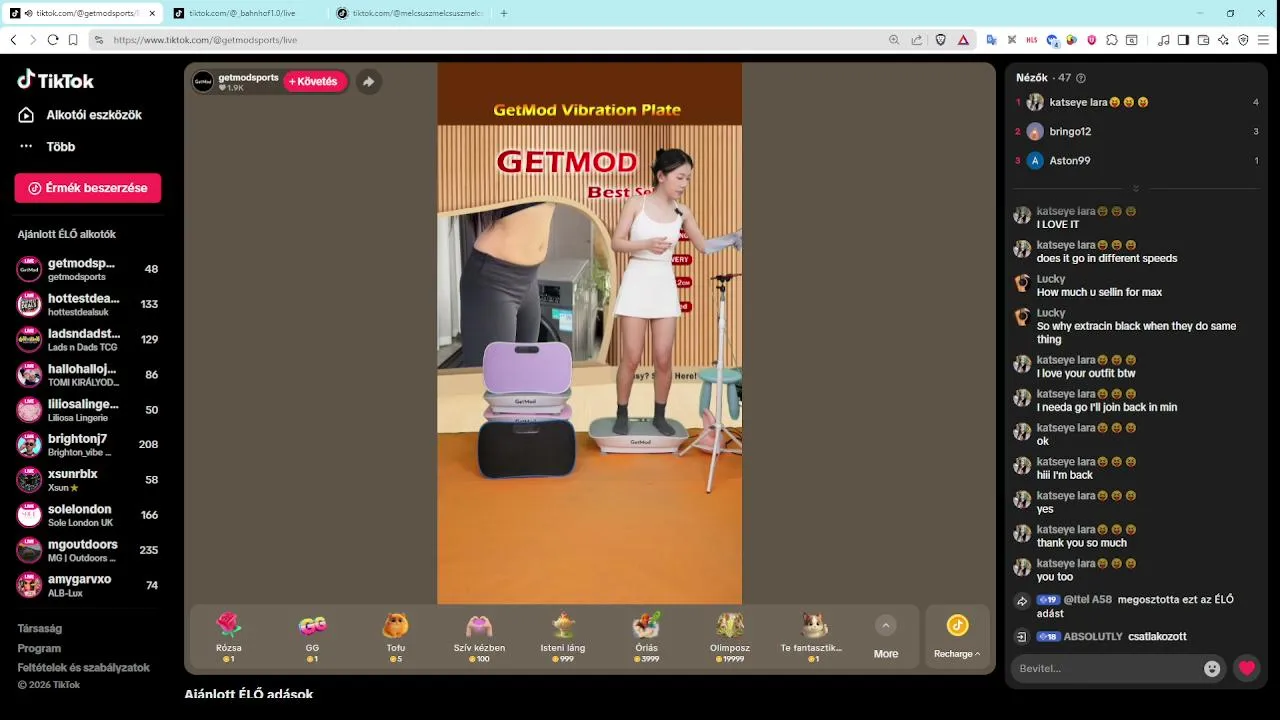The width and height of the screenshot is (1280, 720).
Task: Select brightonj7 in recommended live creators
Action: click(88, 445)
